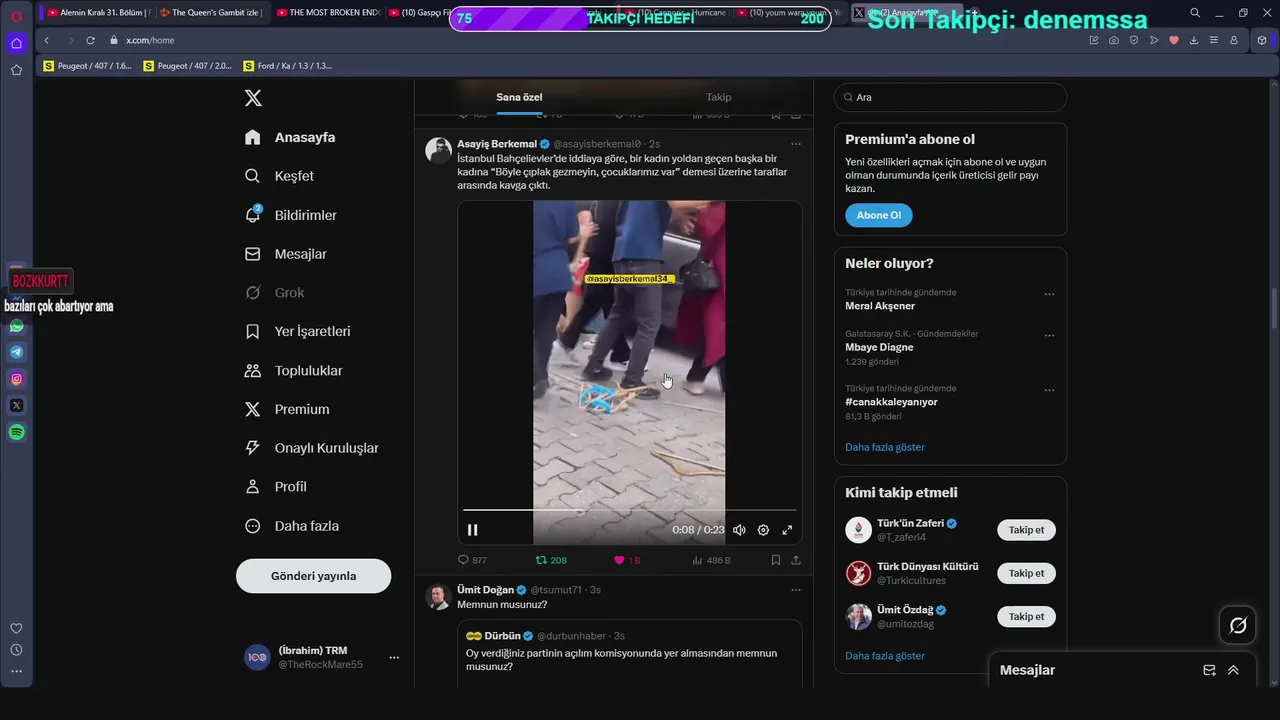The image size is (1280, 720).
Task: Expand the Daha fazla menu
Action: 292,526
